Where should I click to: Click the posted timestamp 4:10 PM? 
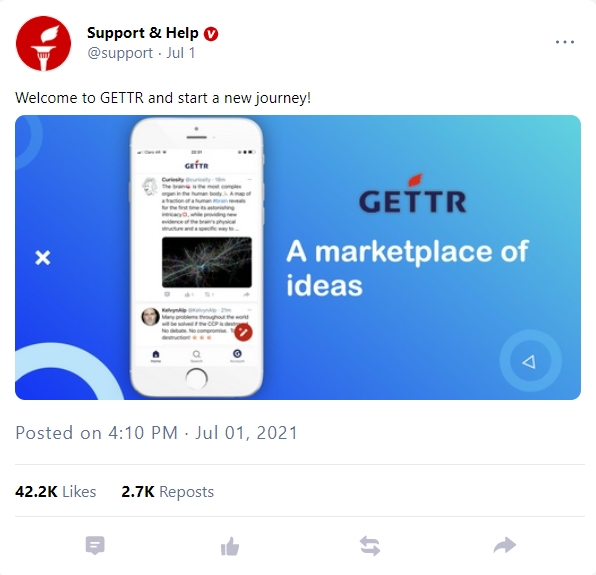143,432
